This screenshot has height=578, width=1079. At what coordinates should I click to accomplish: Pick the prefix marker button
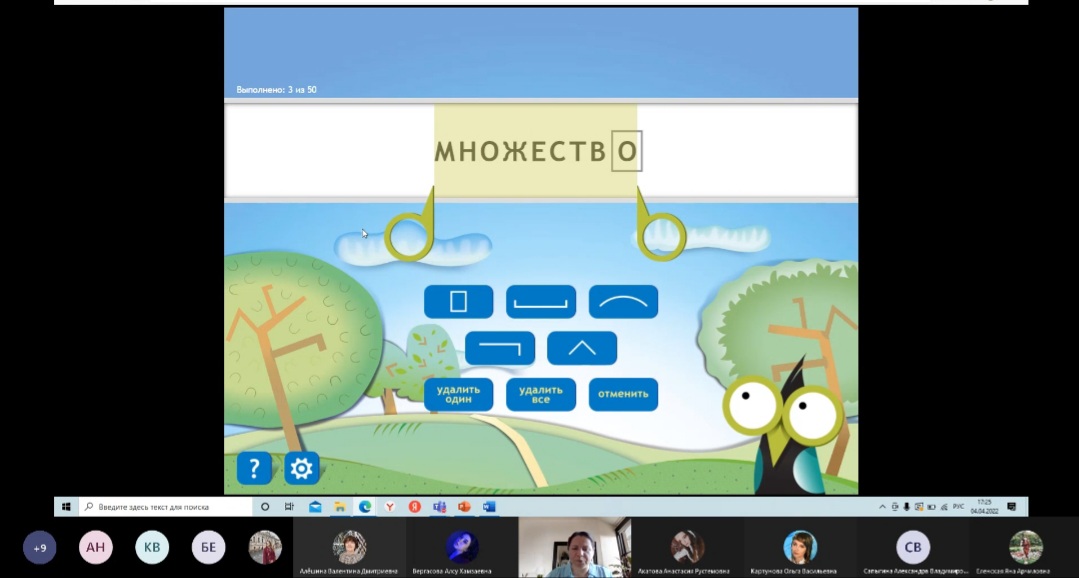click(500, 348)
